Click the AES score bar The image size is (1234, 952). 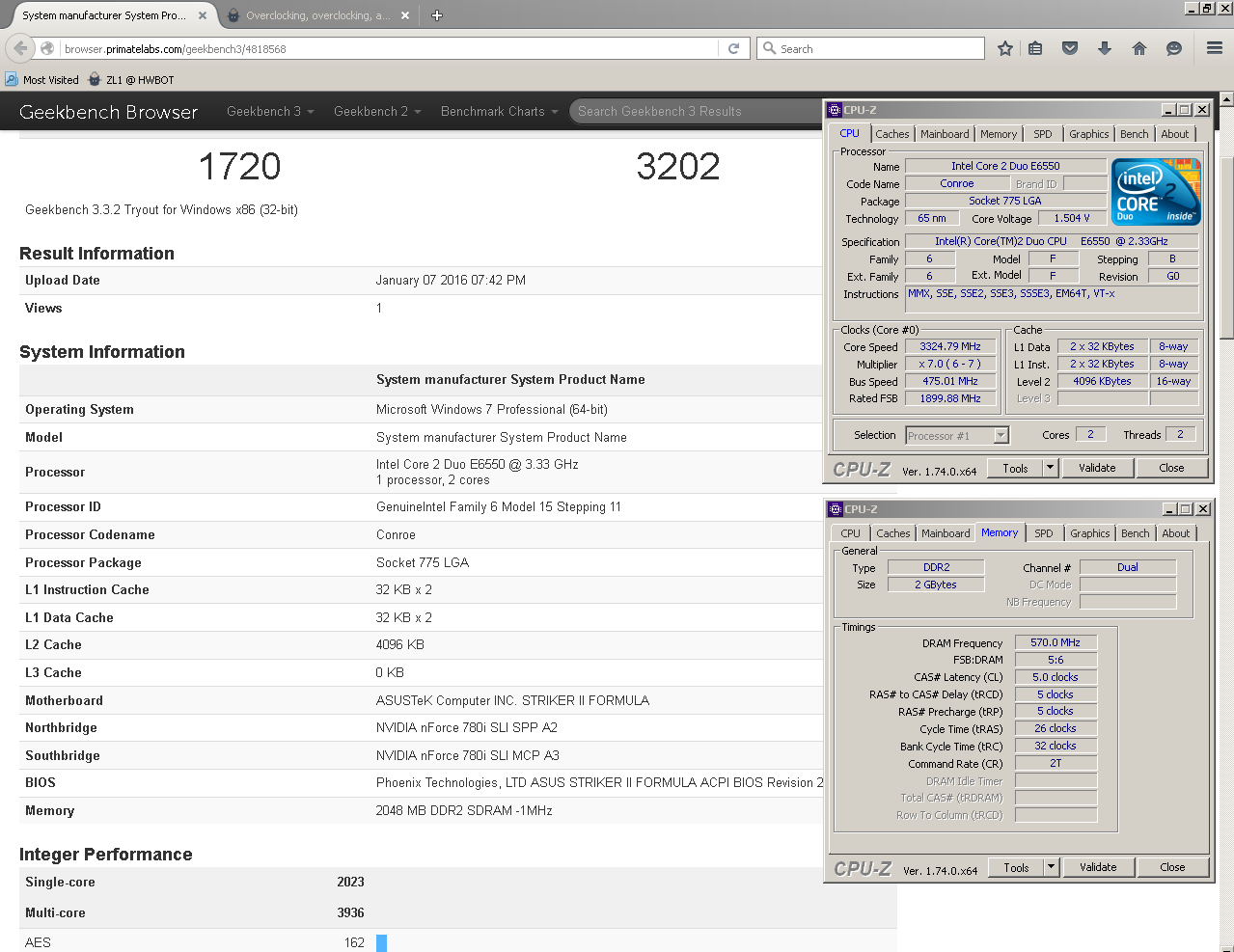(x=381, y=943)
